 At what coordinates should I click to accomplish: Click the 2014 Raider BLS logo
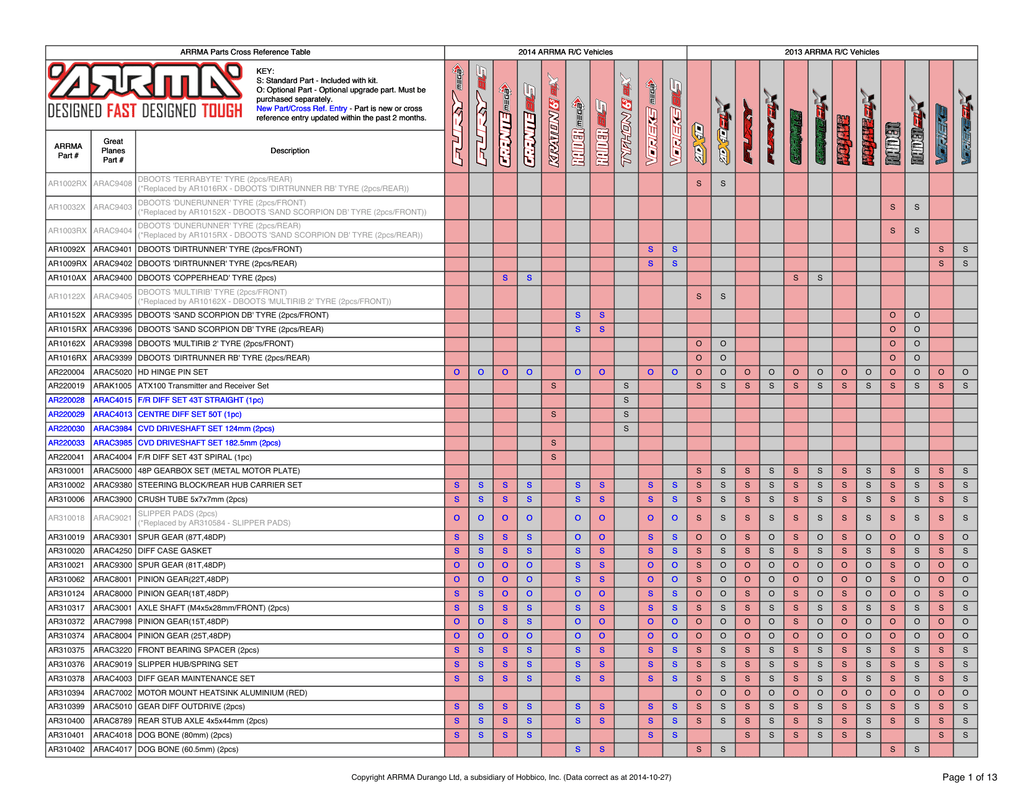[601, 133]
